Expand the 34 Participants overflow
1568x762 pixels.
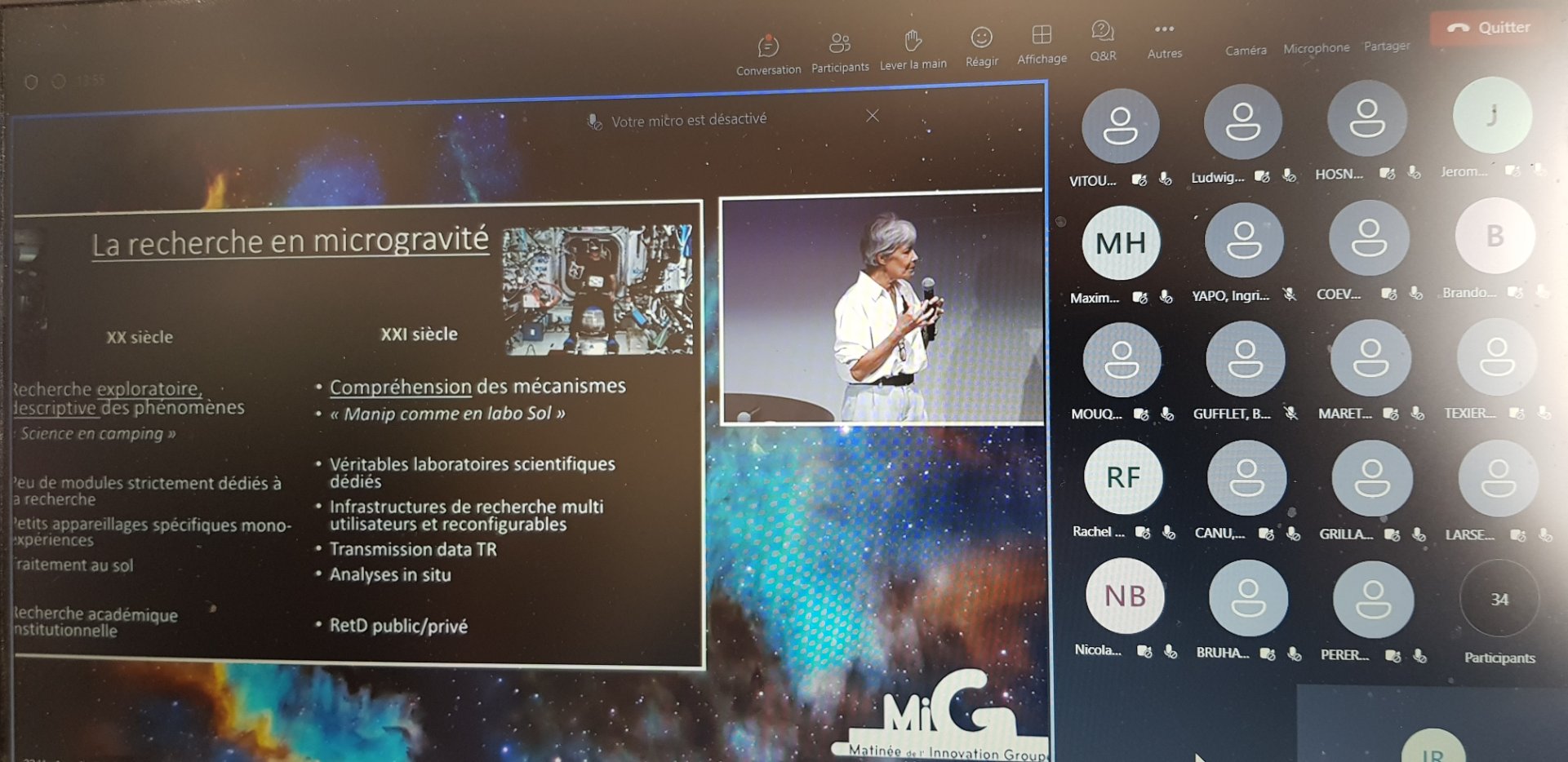(1499, 600)
